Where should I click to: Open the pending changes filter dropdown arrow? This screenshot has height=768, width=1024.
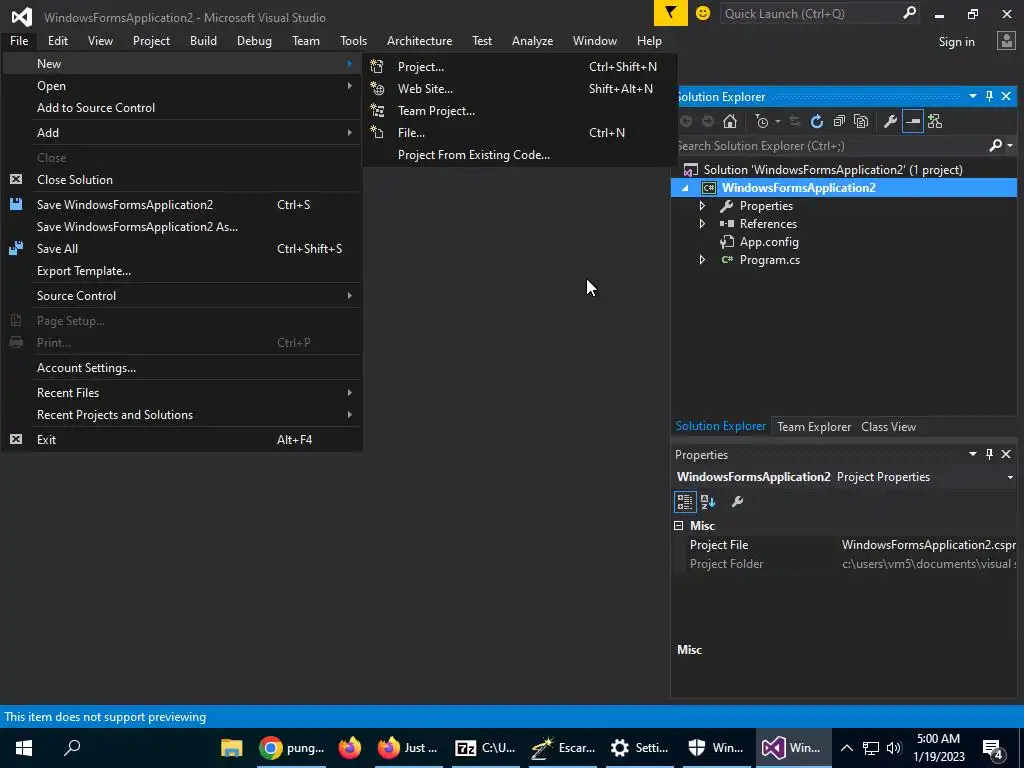point(777,121)
